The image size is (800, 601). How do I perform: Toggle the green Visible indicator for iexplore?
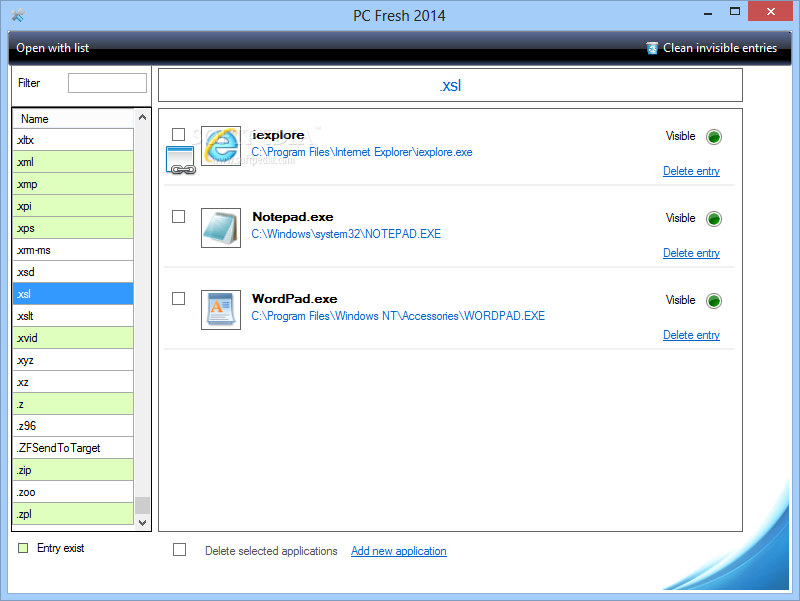point(714,137)
